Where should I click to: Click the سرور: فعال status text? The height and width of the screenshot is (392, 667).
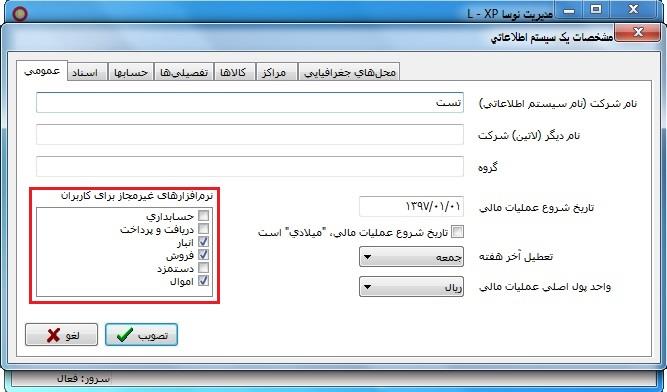coord(83,378)
